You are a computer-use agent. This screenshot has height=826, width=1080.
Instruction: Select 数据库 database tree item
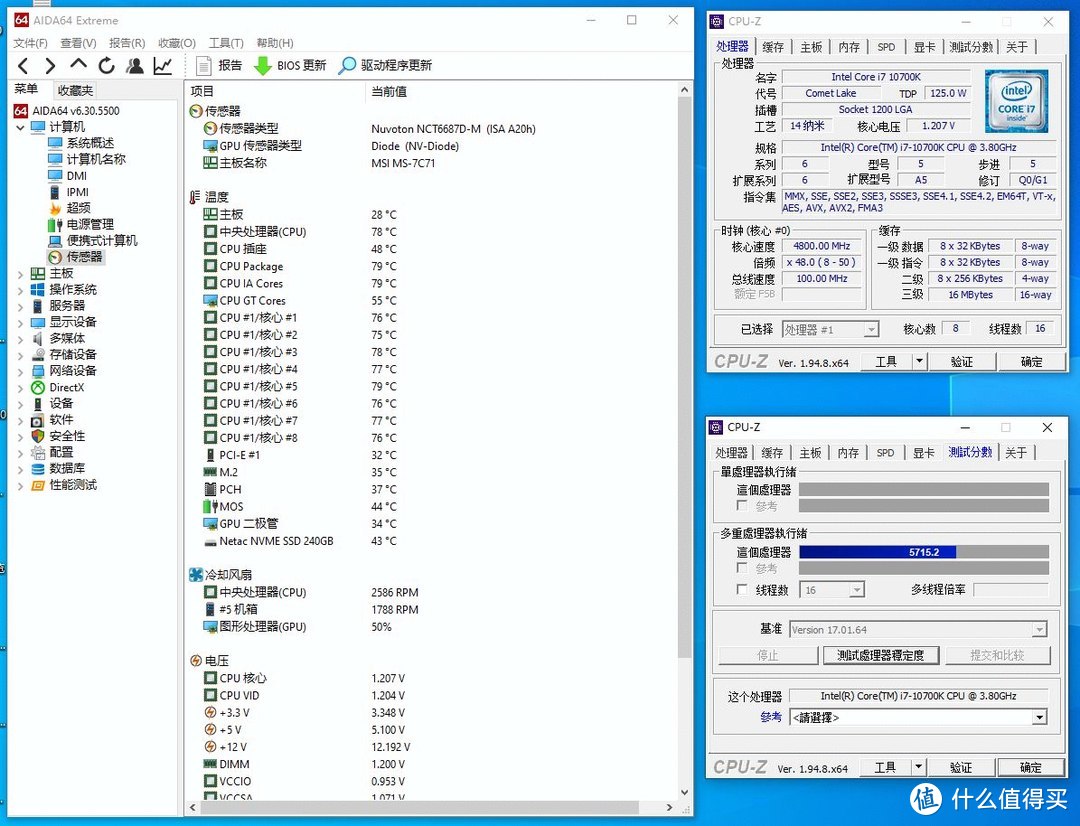click(59, 468)
